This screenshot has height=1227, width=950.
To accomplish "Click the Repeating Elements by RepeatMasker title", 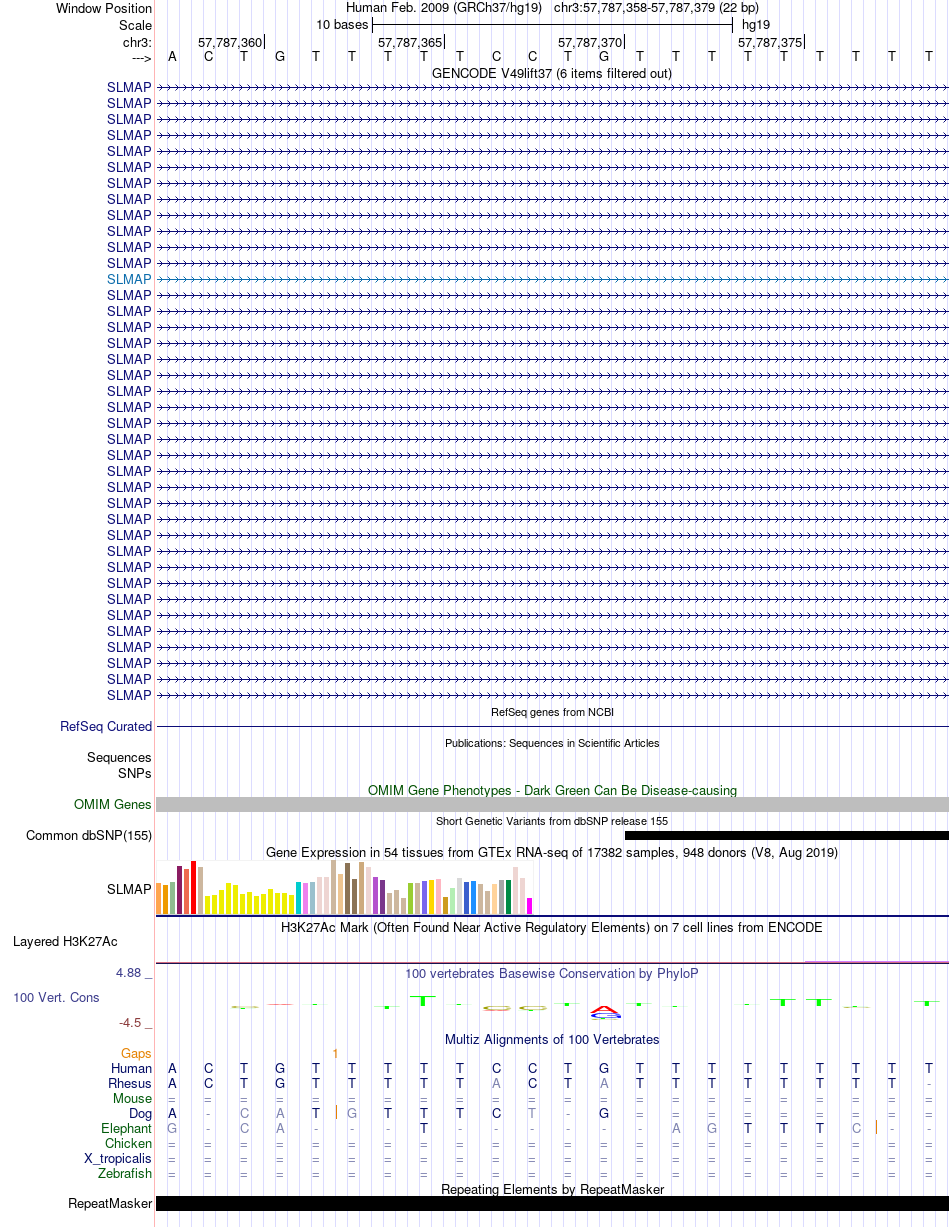I will point(552,1189).
